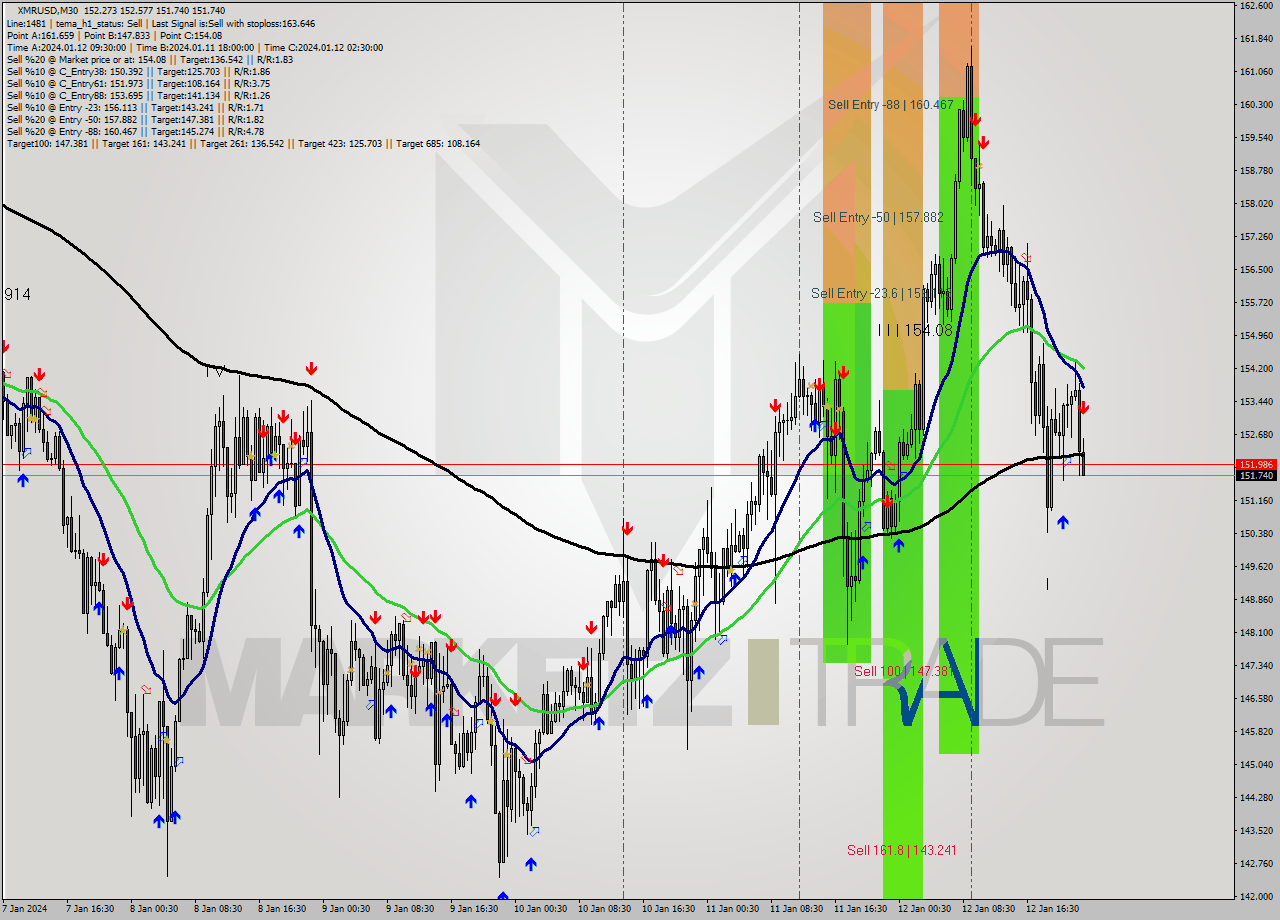Viewport: 1280px width, 920px height.
Task: Click the 159.540 price axis value
Action: point(1256,138)
